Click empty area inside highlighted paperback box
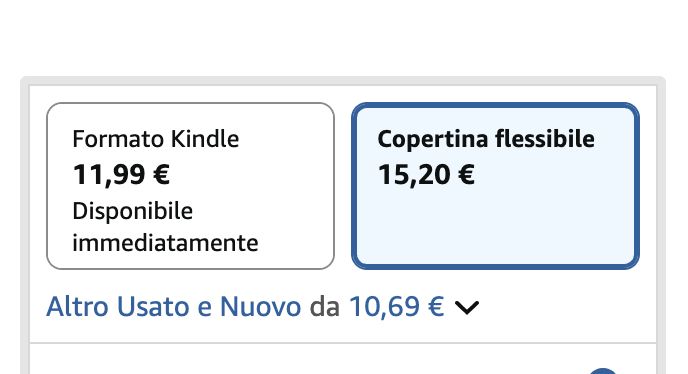The width and height of the screenshot is (688, 374). 495,228
